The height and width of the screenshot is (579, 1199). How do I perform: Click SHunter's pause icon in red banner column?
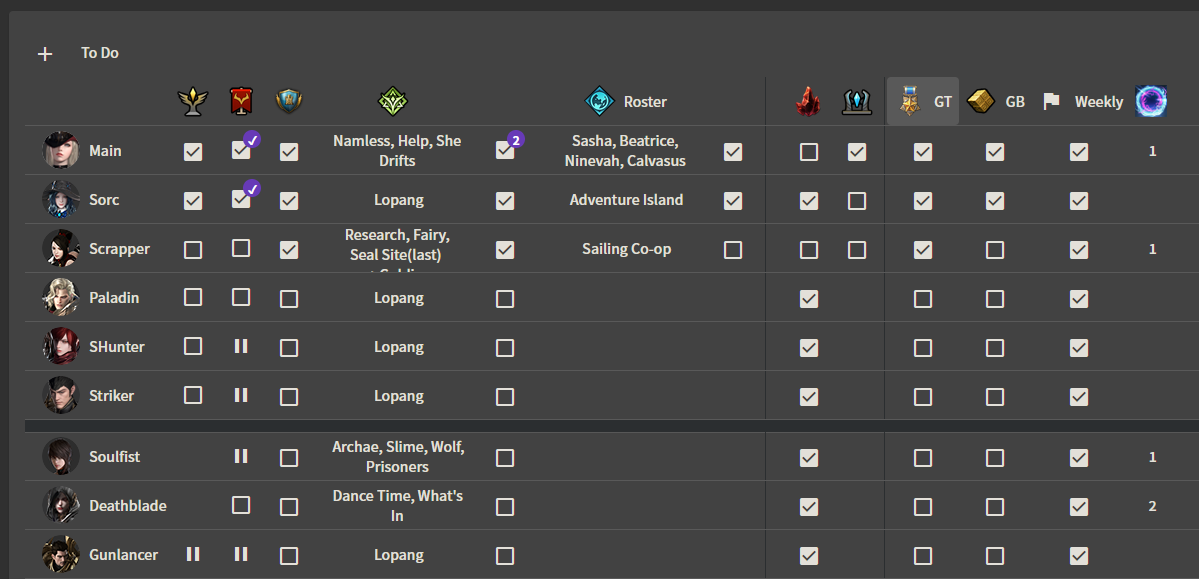pos(241,347)
